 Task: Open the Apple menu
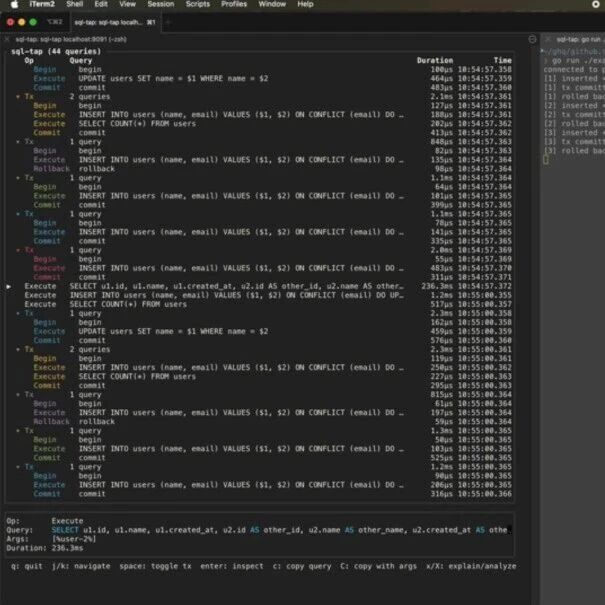[x=15, y=4]
